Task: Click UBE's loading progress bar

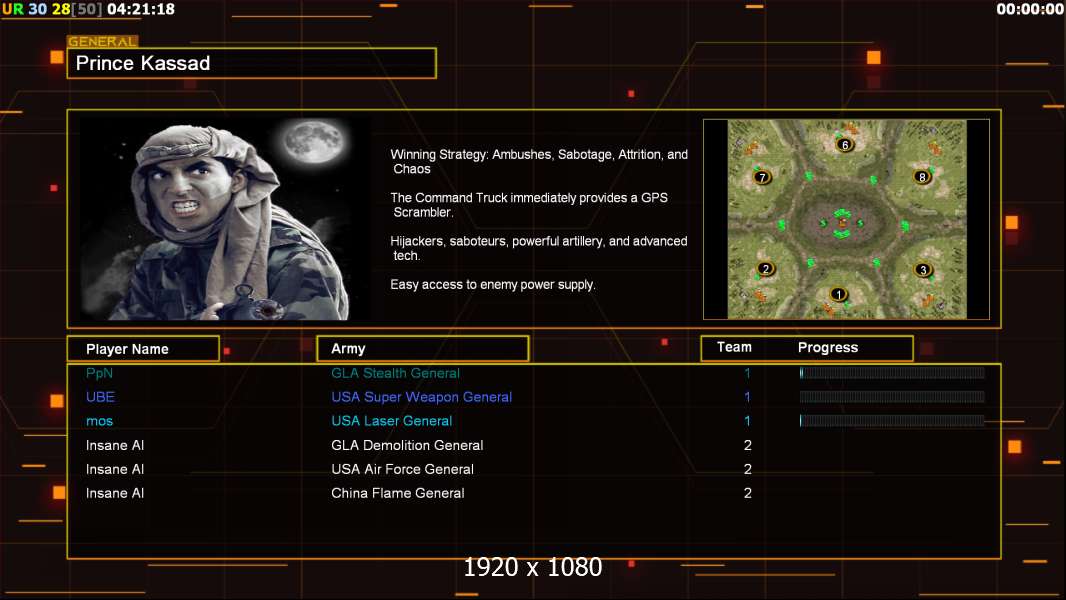Action: coord(892,397)
